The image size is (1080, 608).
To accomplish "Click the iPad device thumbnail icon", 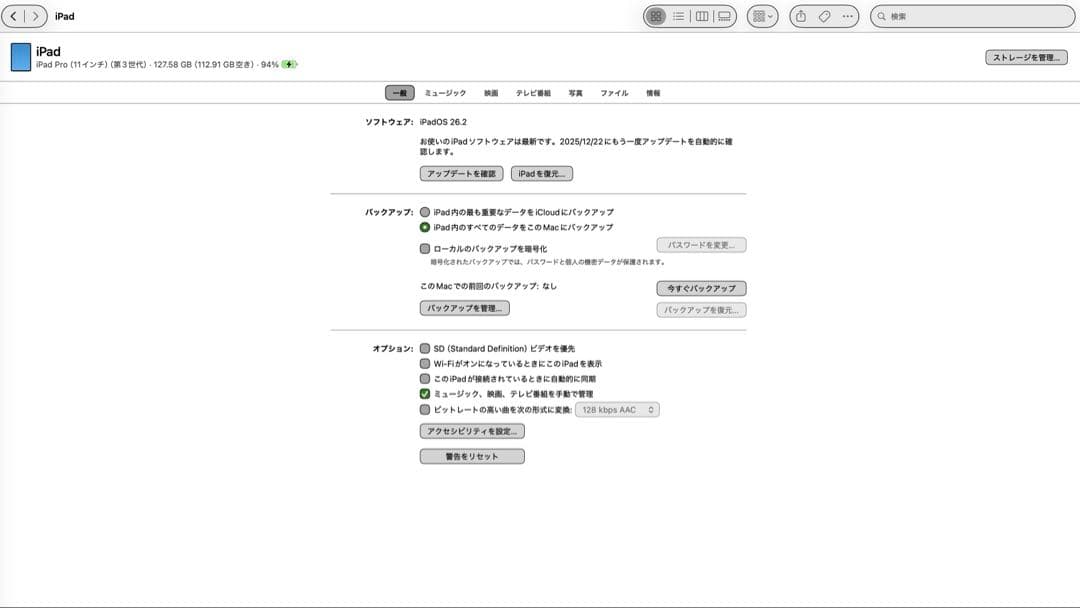I will tap(21, 57).
